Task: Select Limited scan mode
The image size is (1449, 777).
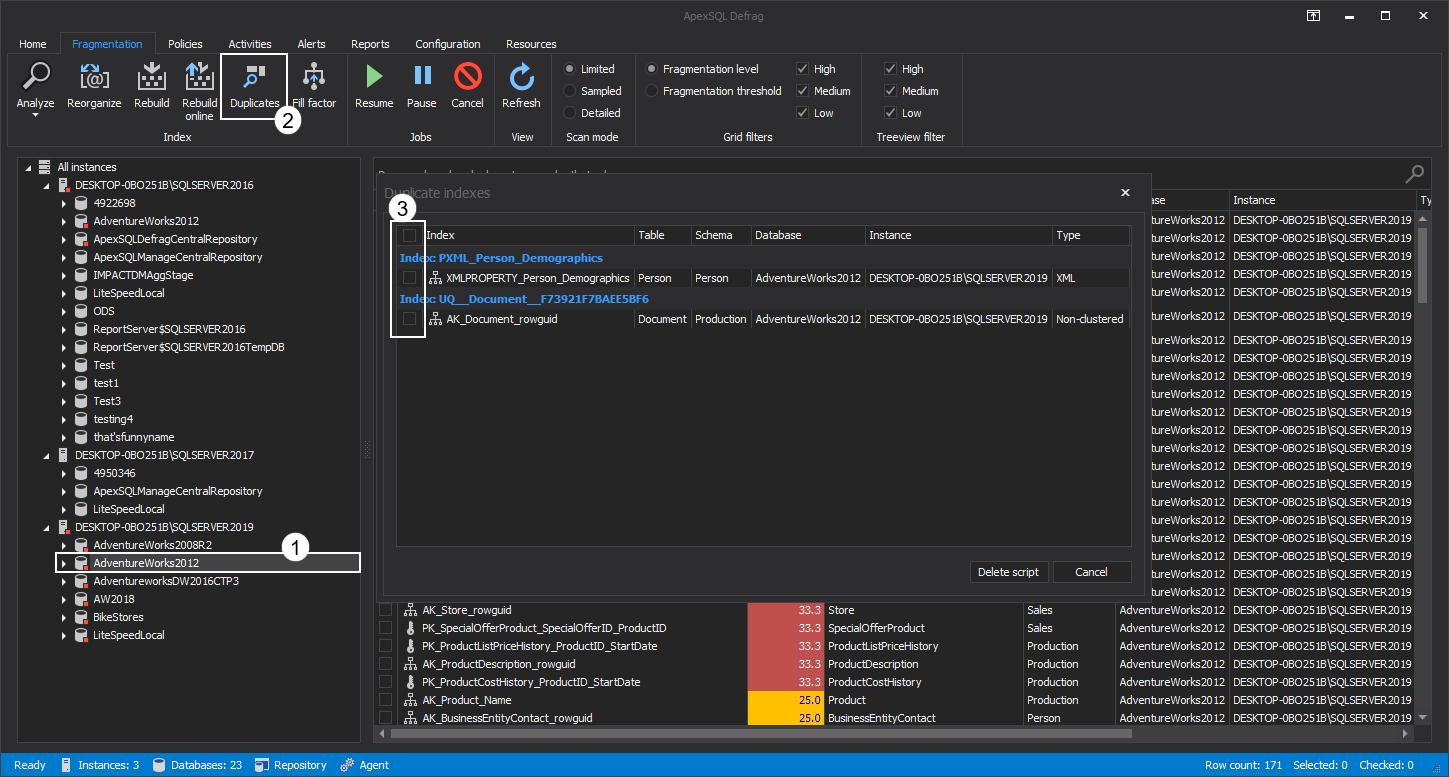Action: click(570, 69)
